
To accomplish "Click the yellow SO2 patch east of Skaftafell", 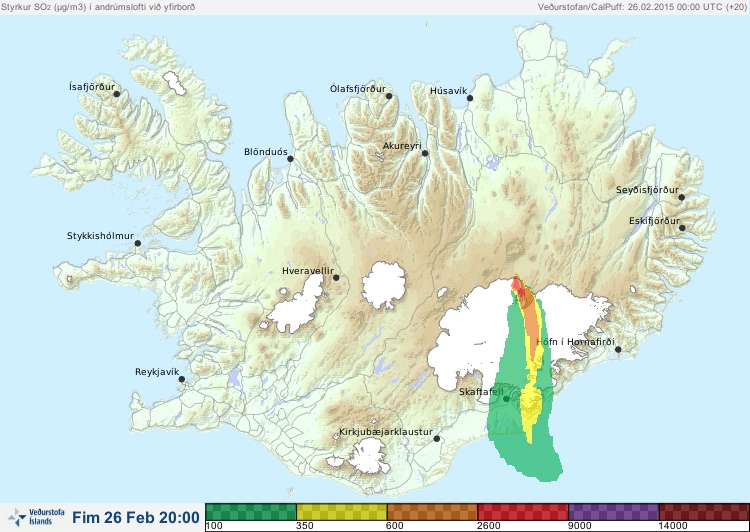I will pyautogui.click(x=531, y=404).
